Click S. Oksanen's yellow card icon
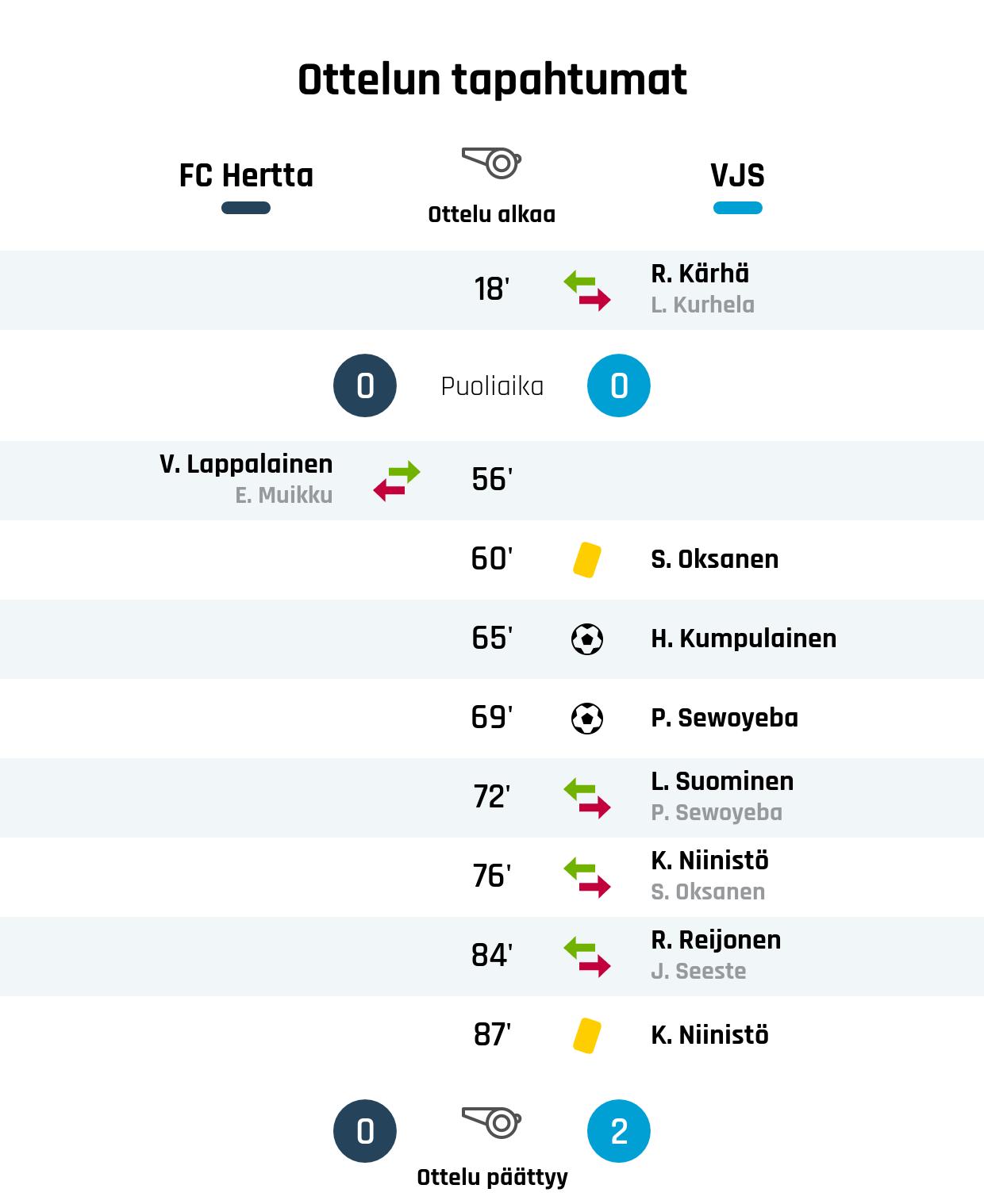 pyautogui.click(x=586, y=559)
